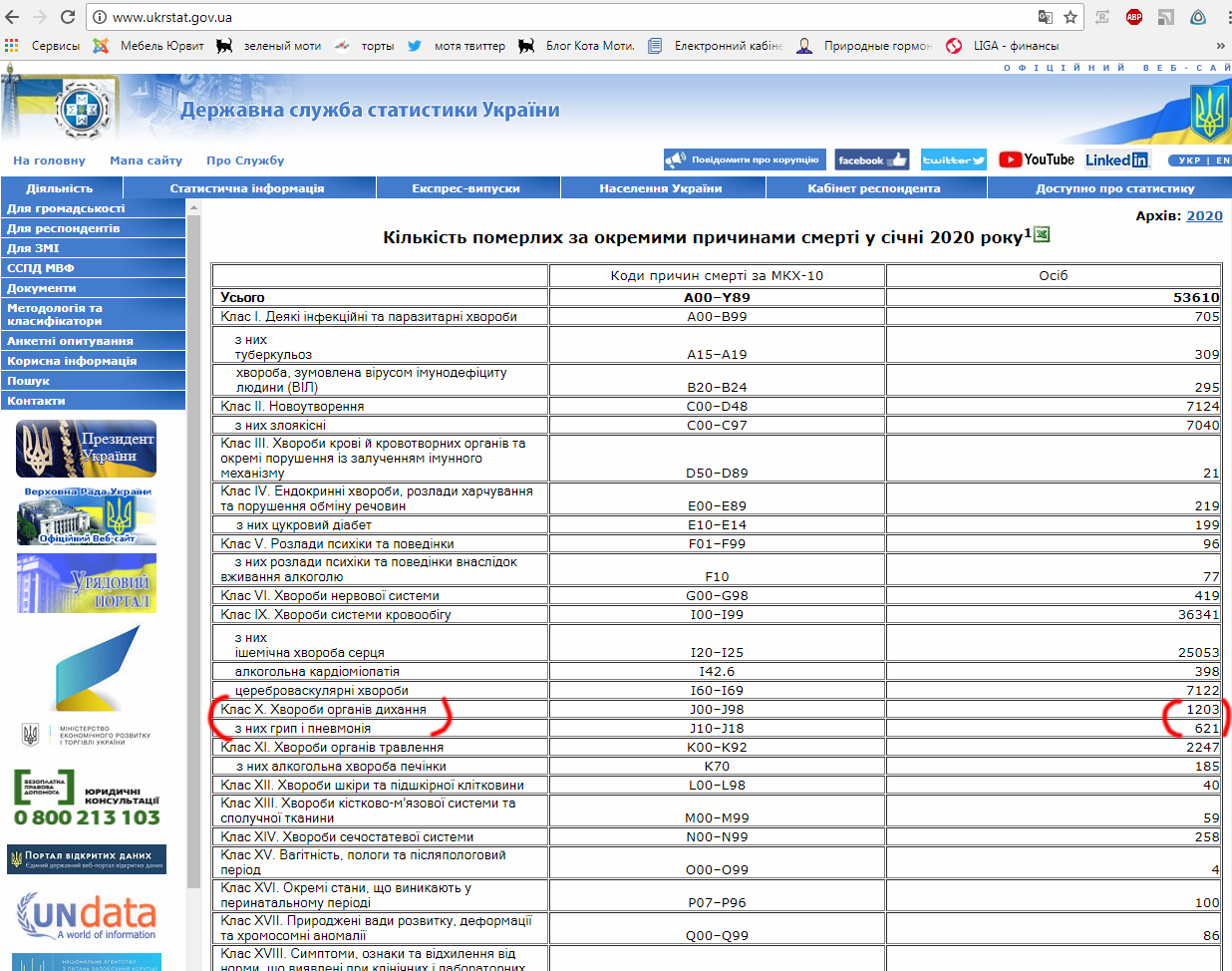Expand the bookmarks overflow chevron
Screen dimensions: 1232x971
click(x=1220, y=46)
